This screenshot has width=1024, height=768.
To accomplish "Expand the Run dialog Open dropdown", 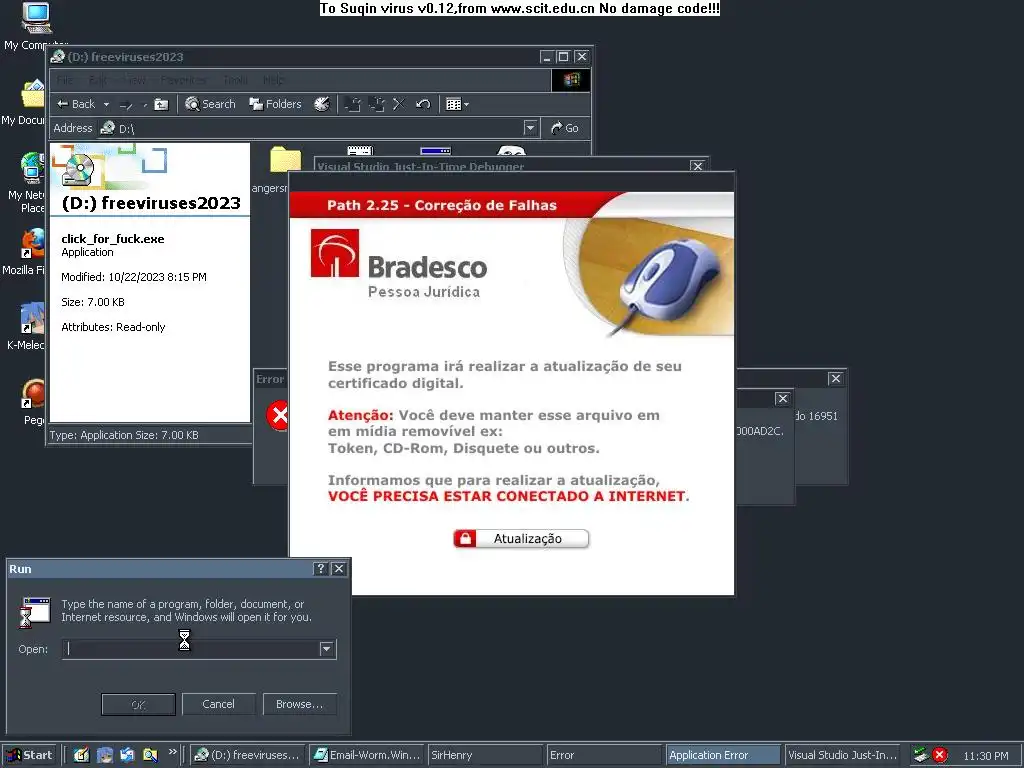I will coord(327,649).
